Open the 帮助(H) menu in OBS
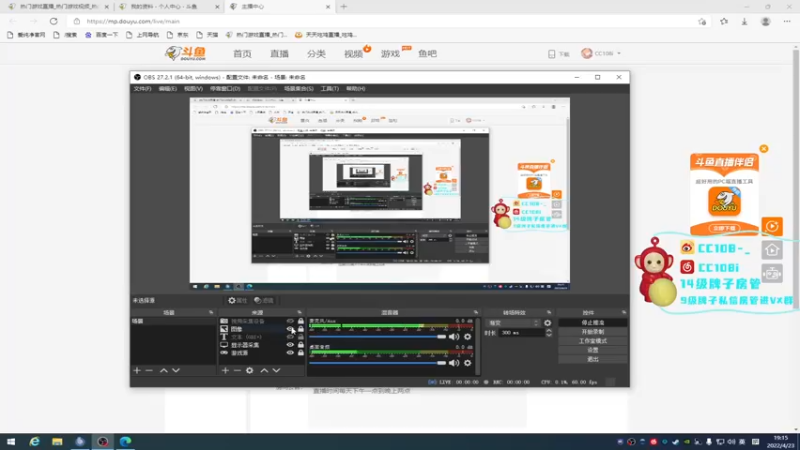The image size is (800, 450). click(356, 88)
